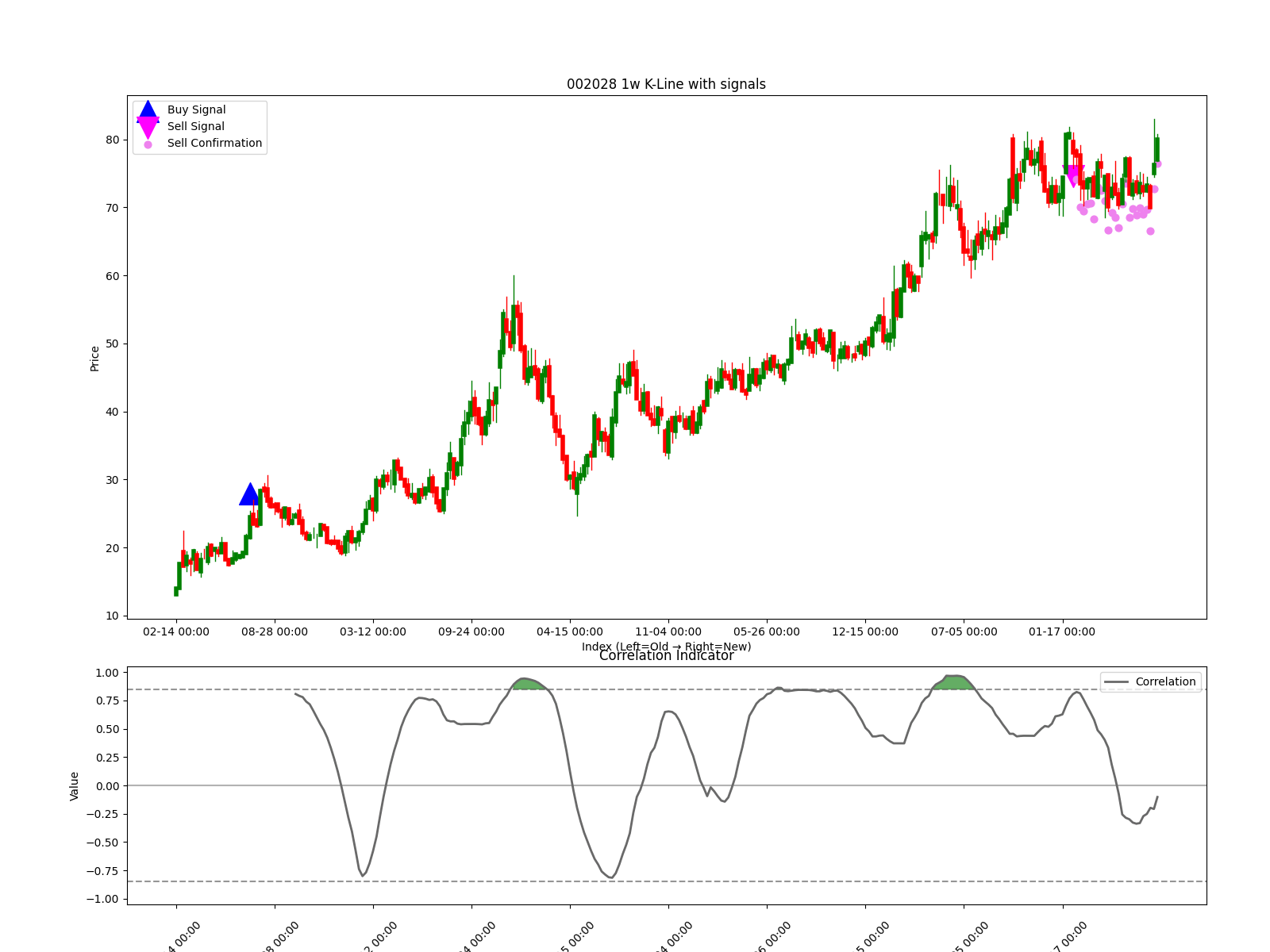Click x-axis tick 02-14 00:00
The height and width of the screenshot is (952, 1270).
tap(176, 632)
